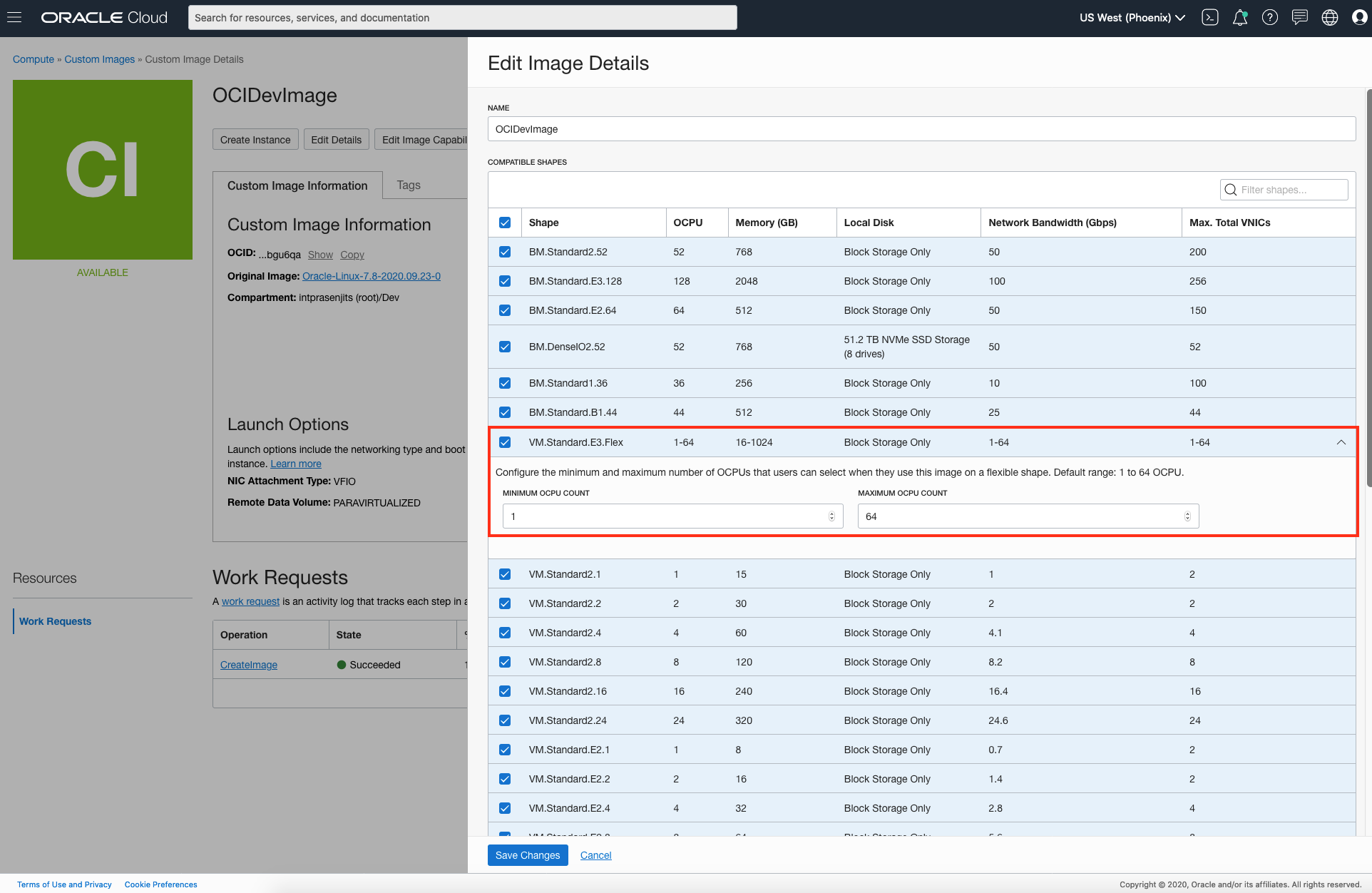Open the support chat icon

pos(1299,17)
